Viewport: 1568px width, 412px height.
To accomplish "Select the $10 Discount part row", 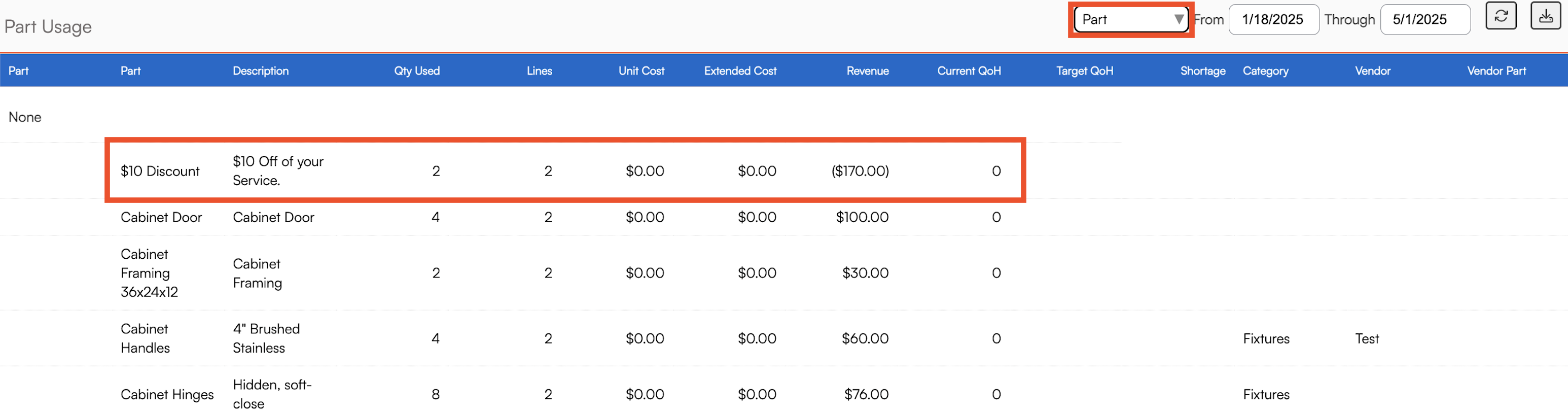I will click(160, 171).
